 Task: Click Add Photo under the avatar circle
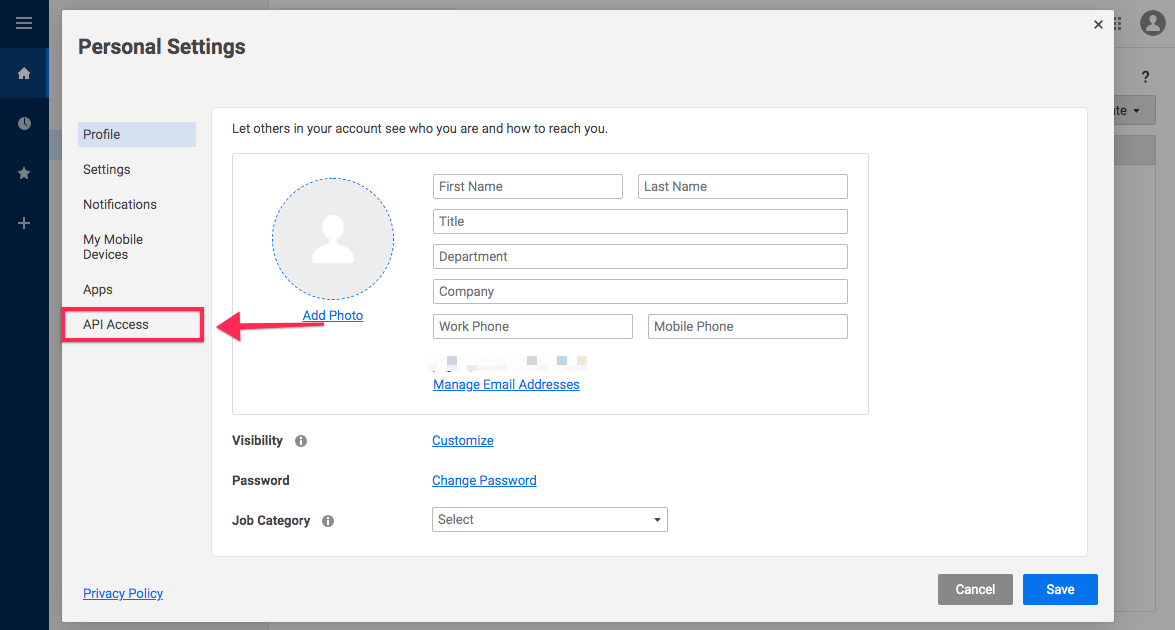pos(332,315)
